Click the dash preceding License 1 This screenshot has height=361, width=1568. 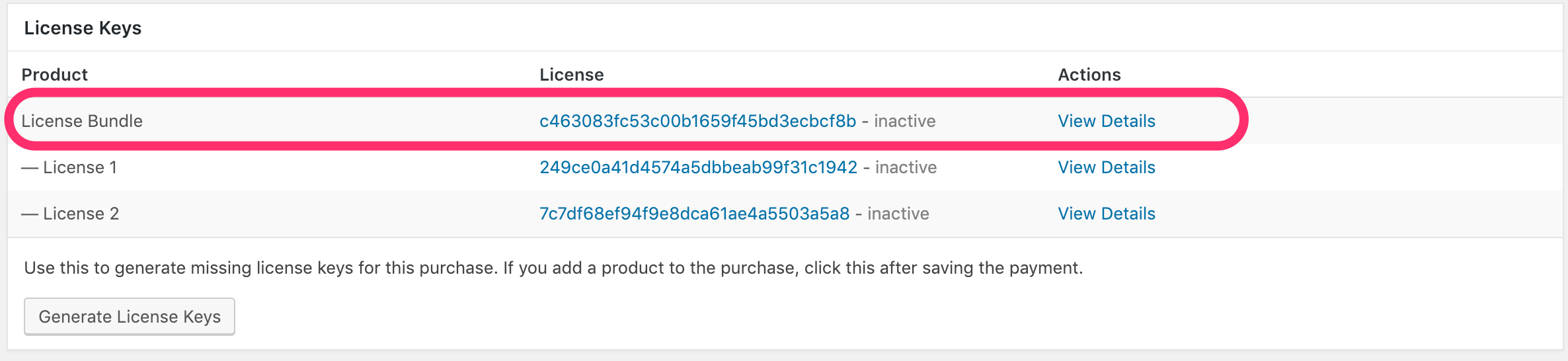[29, 168]
